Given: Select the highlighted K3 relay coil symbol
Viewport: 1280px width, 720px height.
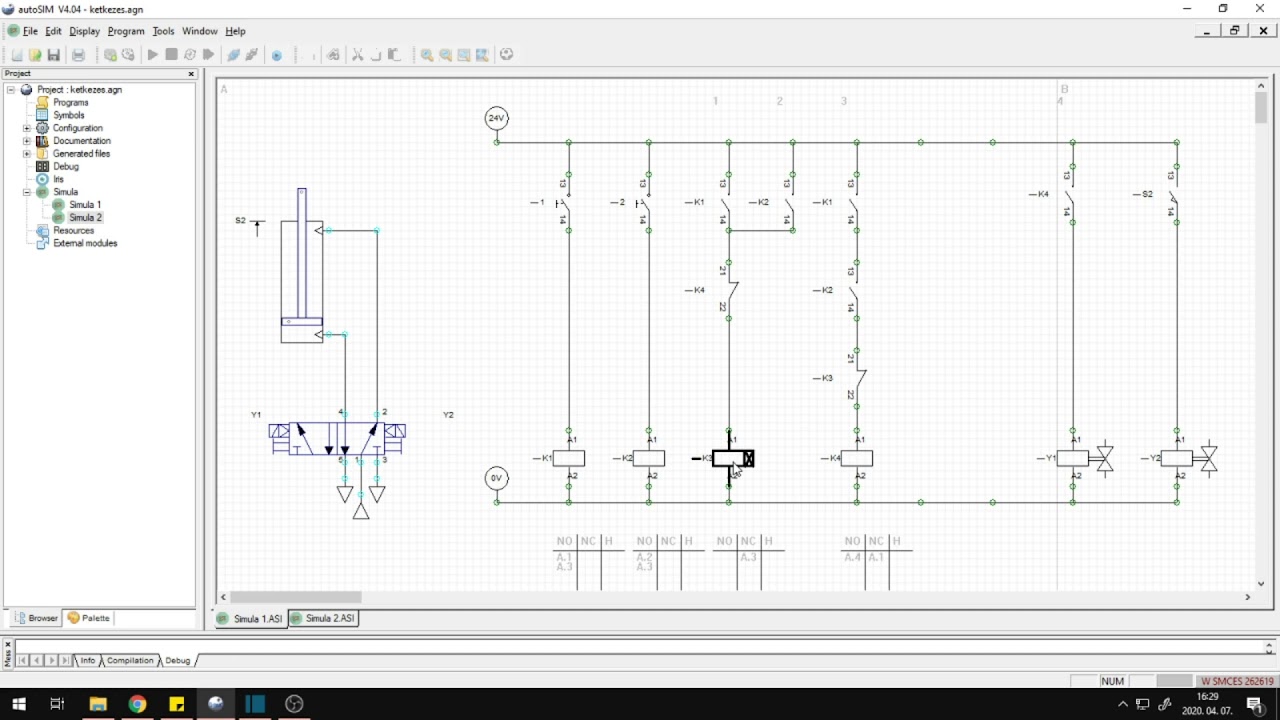Looking at the screenshot, I should [x=733, y=459].
